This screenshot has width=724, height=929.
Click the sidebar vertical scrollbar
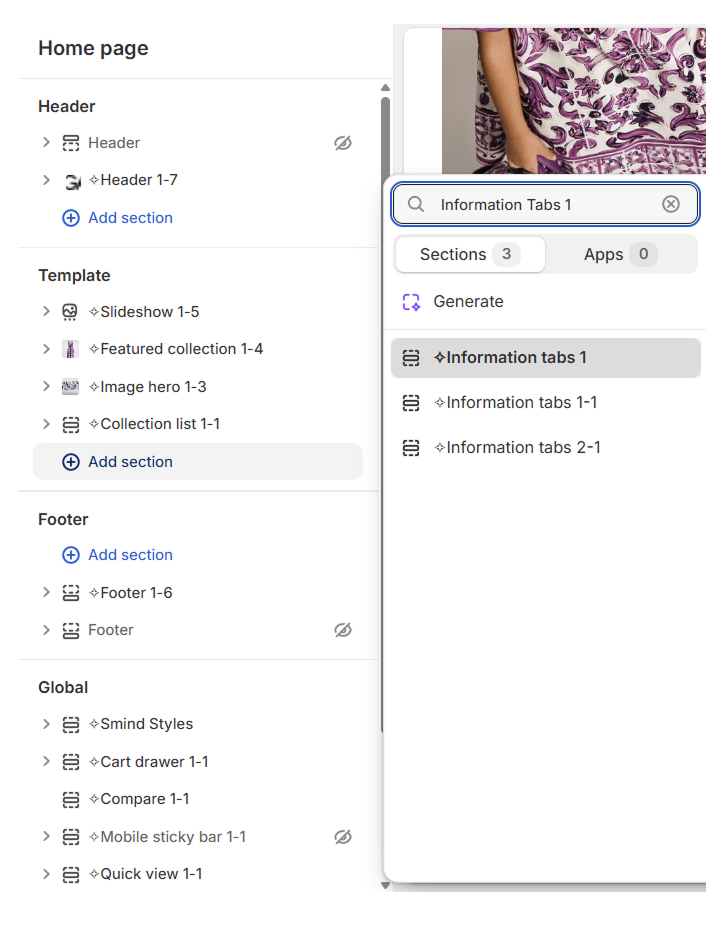385,415
